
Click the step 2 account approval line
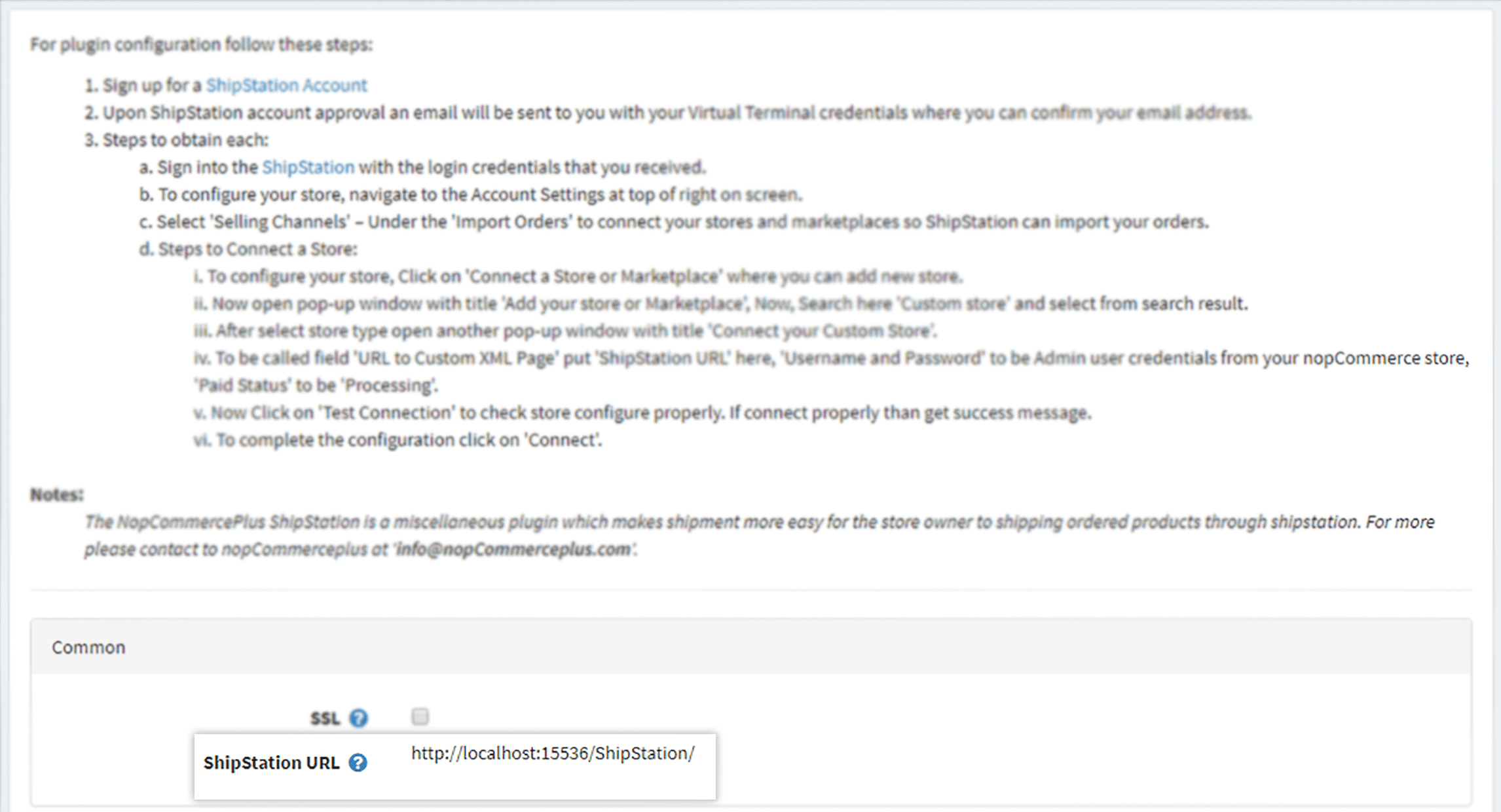point(668,113)
